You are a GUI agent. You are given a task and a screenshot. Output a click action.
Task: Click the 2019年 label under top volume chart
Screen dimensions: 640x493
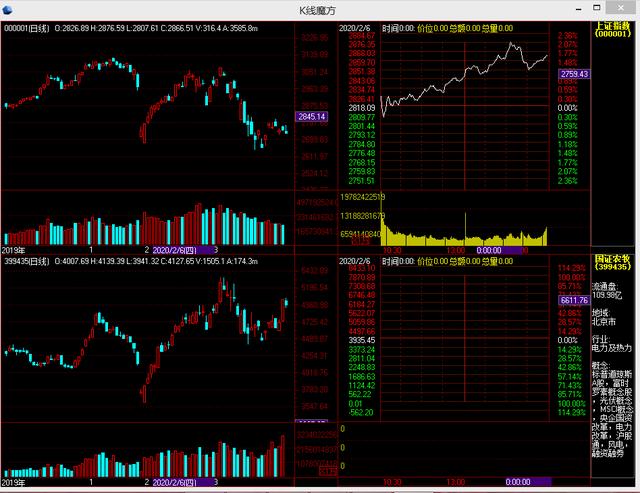point(13,250)
